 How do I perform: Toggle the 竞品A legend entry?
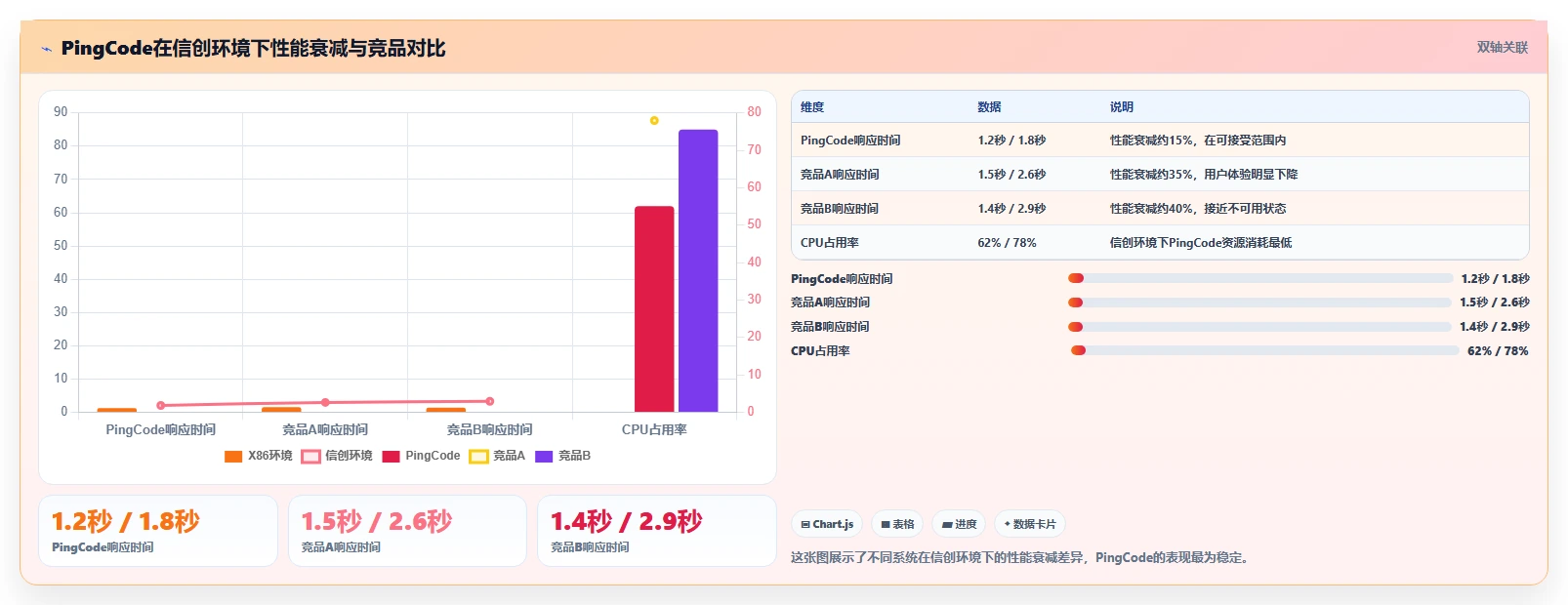[497, 456]
